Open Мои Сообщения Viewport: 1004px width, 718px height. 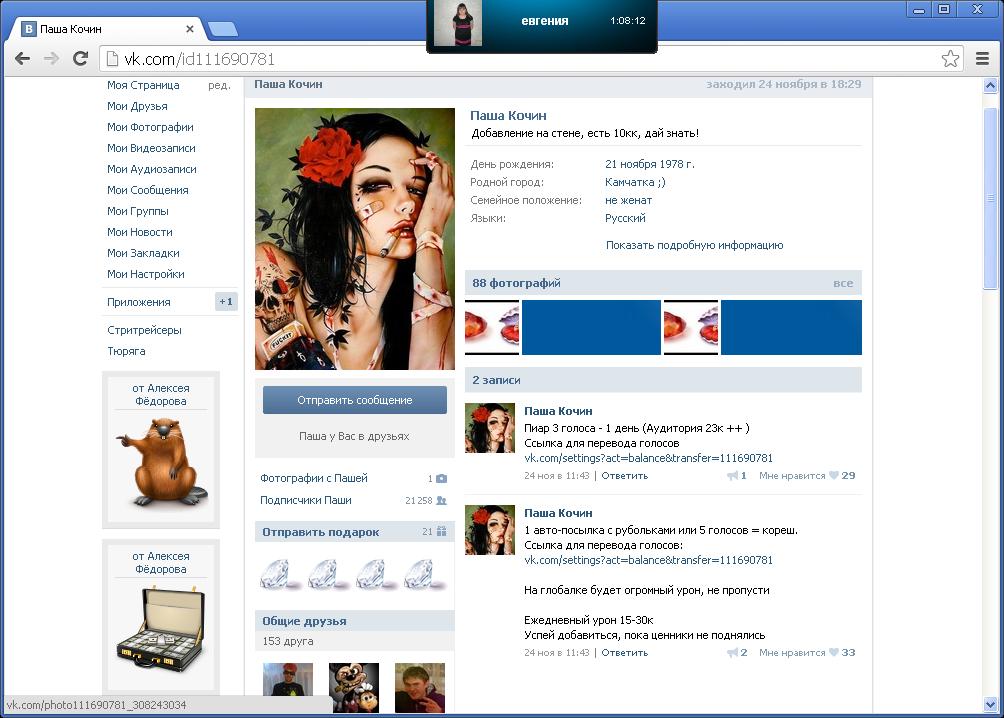point(147,190)
